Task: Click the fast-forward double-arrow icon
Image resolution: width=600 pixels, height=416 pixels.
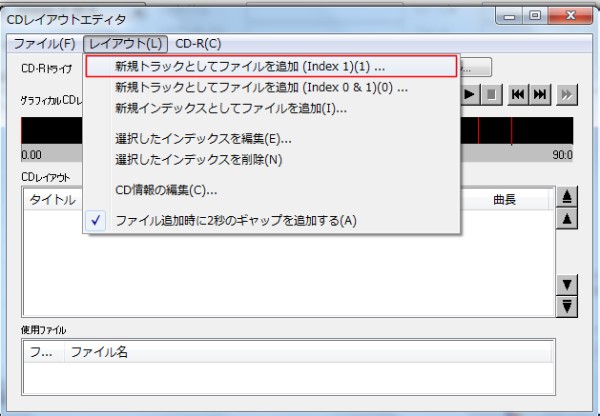Action: [x=567, y=94]
